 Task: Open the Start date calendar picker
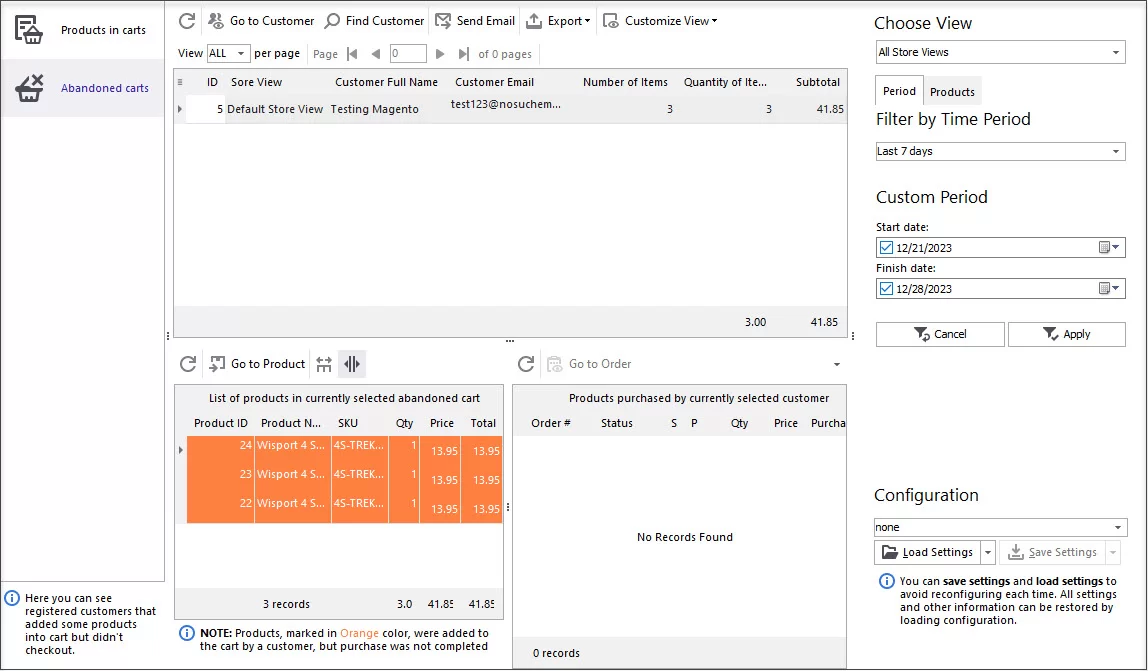pyautogui.click(x=1108, y=248)
